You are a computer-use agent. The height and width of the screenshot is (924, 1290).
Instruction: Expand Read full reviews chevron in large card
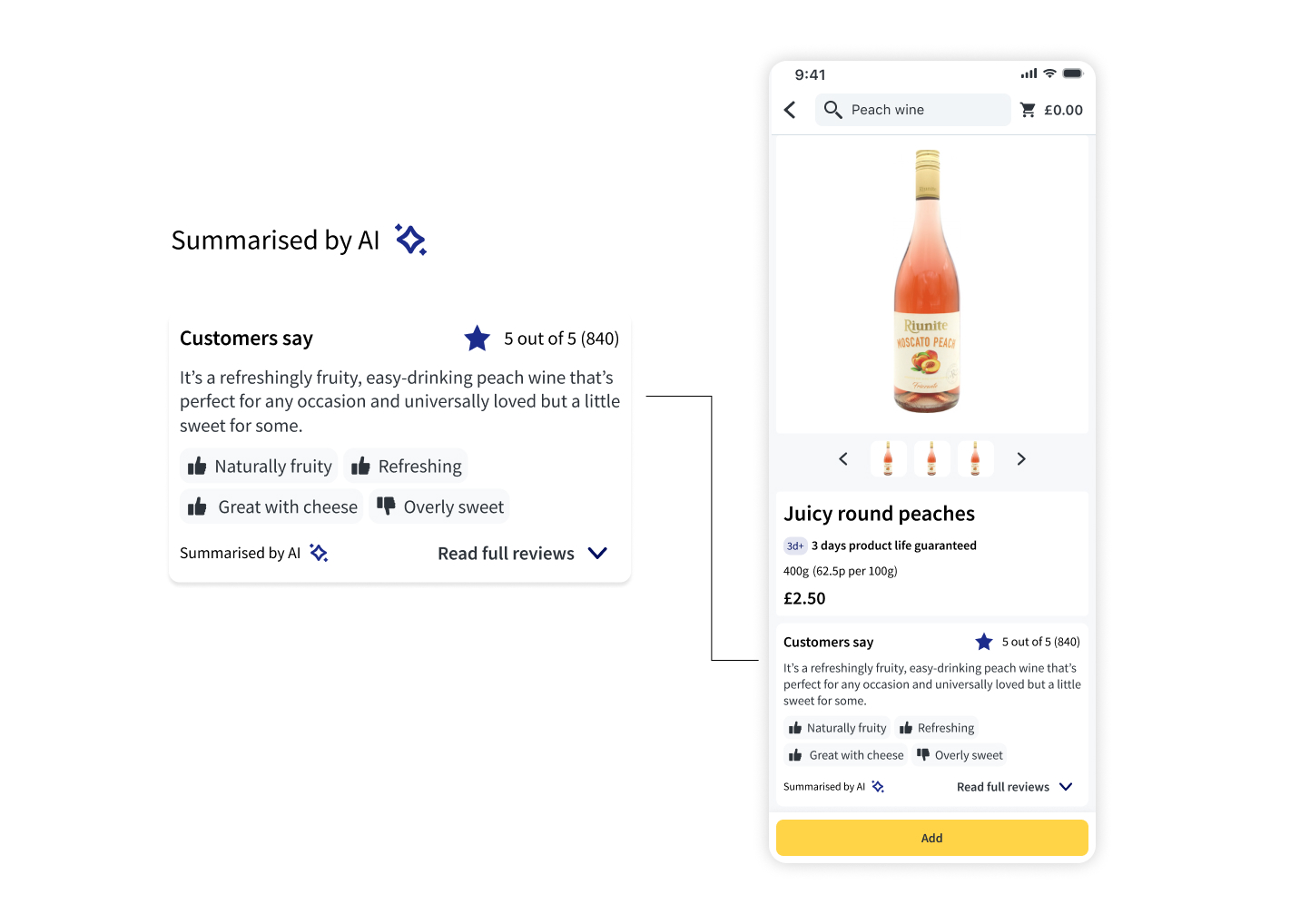[x=597, y=553]
